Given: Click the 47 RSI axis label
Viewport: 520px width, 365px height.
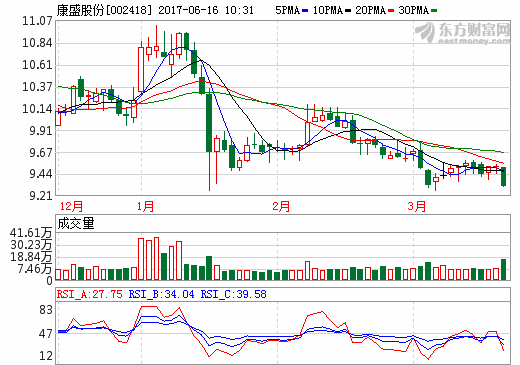Looking at the screenshot, I should click(46, 334).
